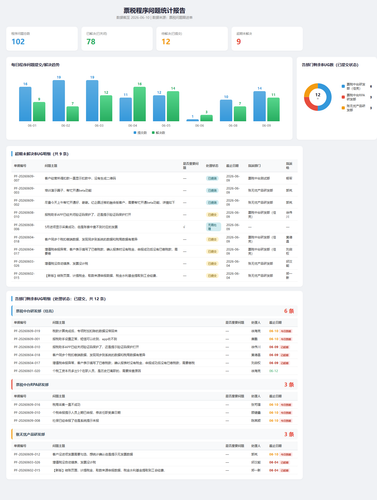
Task: Click the green resolved count 78 card
Action: pos(117,39)
